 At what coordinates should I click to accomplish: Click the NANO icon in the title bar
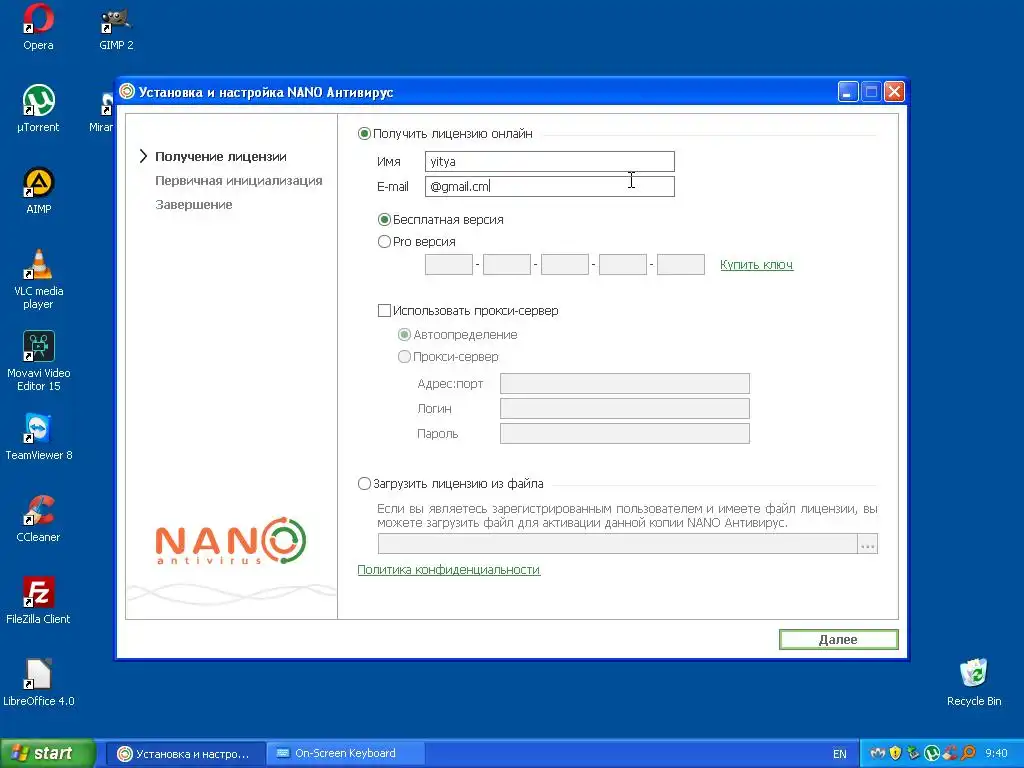tap(127, 91)
